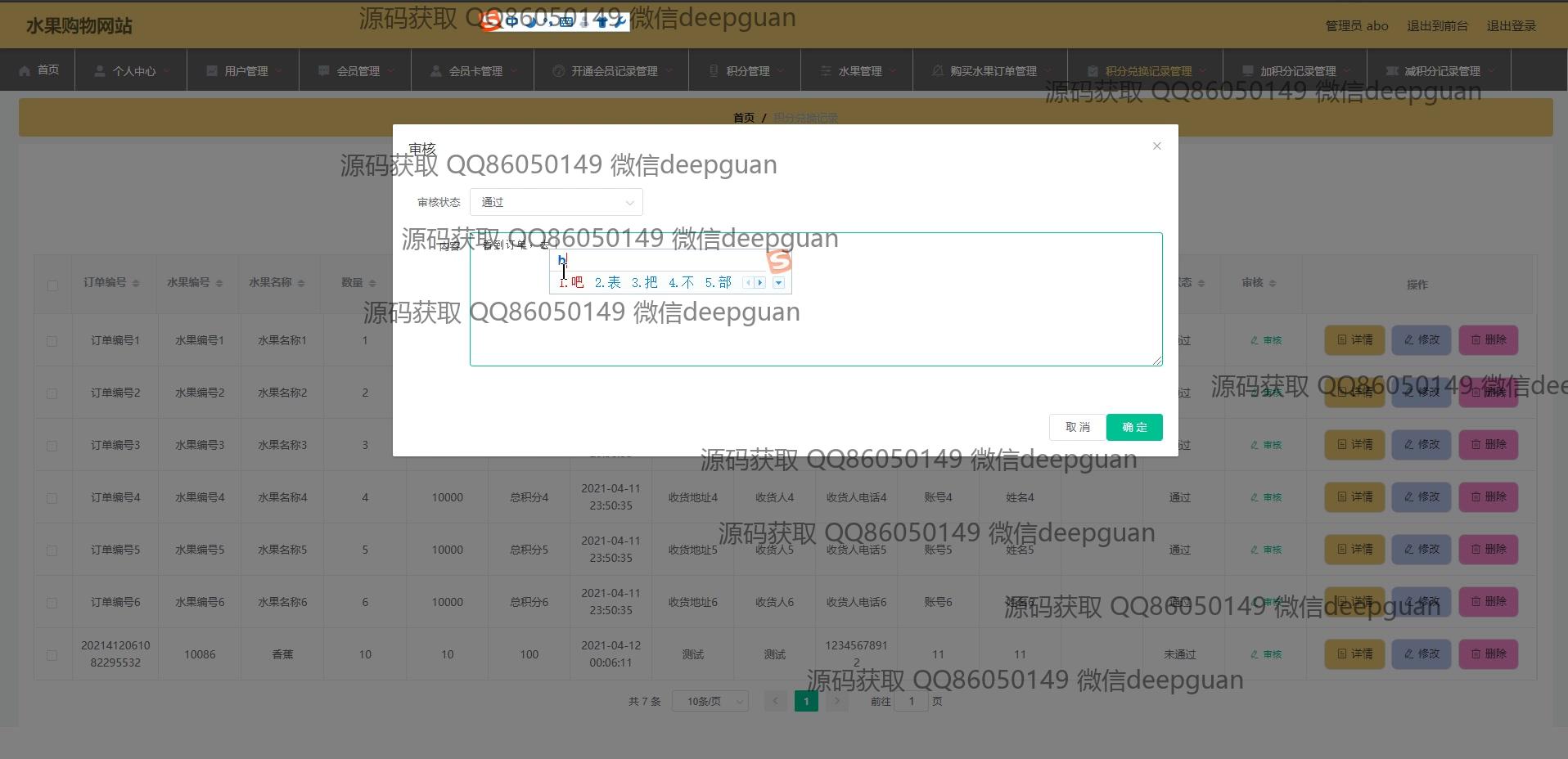Click the Sogou logo in IME toolbar
Viewport: 1568px width, 759px height.
pos(490,21)
